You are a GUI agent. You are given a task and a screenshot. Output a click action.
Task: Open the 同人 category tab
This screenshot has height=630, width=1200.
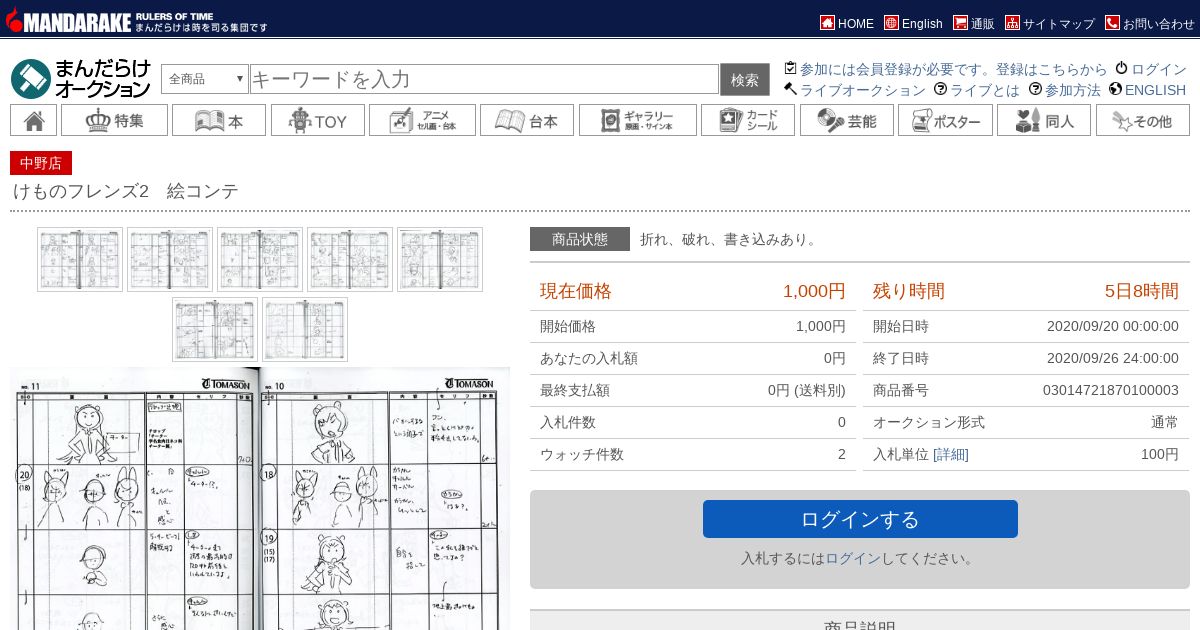(1044, 120)
